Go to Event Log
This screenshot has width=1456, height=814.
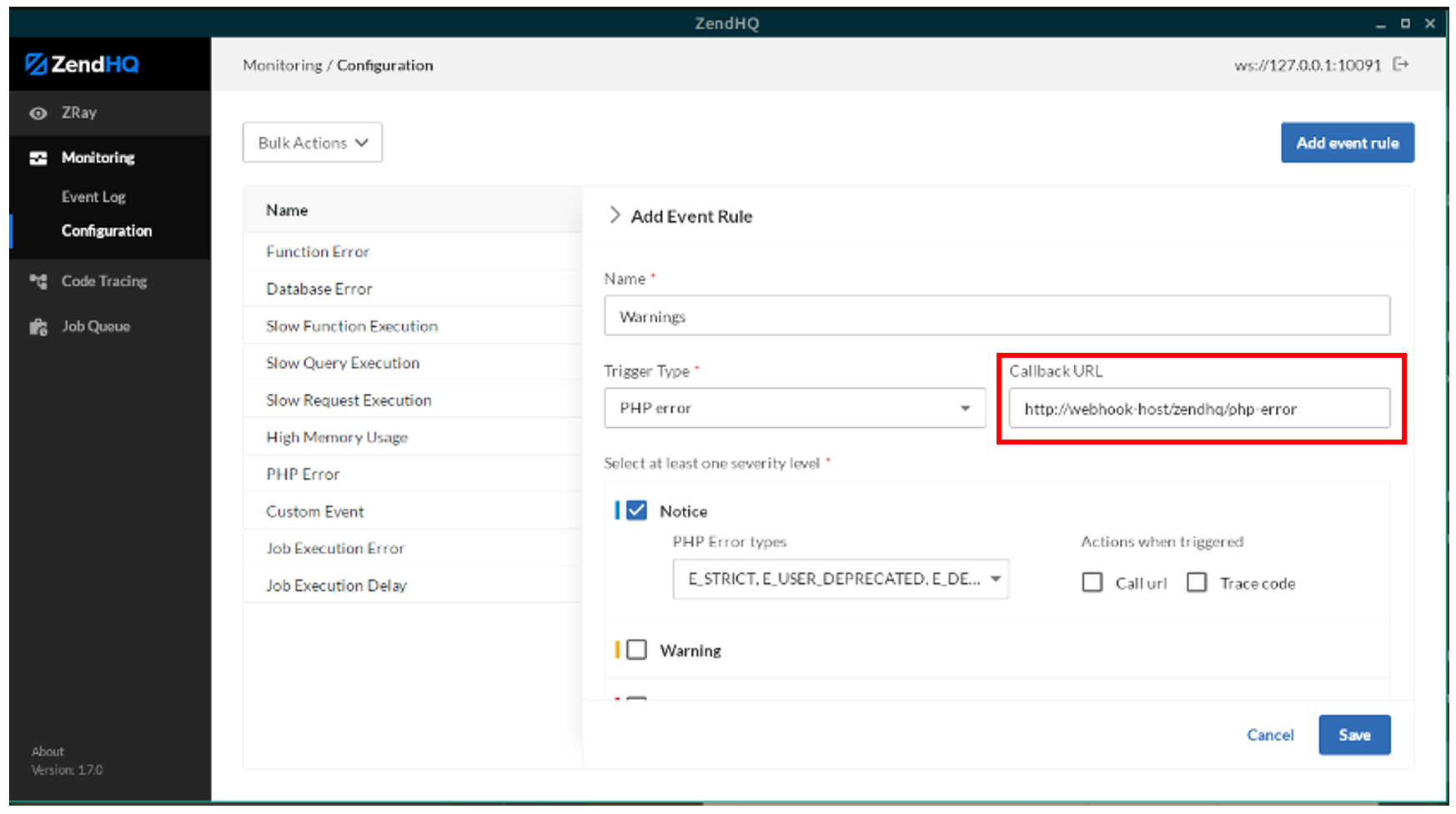[93, 197]
